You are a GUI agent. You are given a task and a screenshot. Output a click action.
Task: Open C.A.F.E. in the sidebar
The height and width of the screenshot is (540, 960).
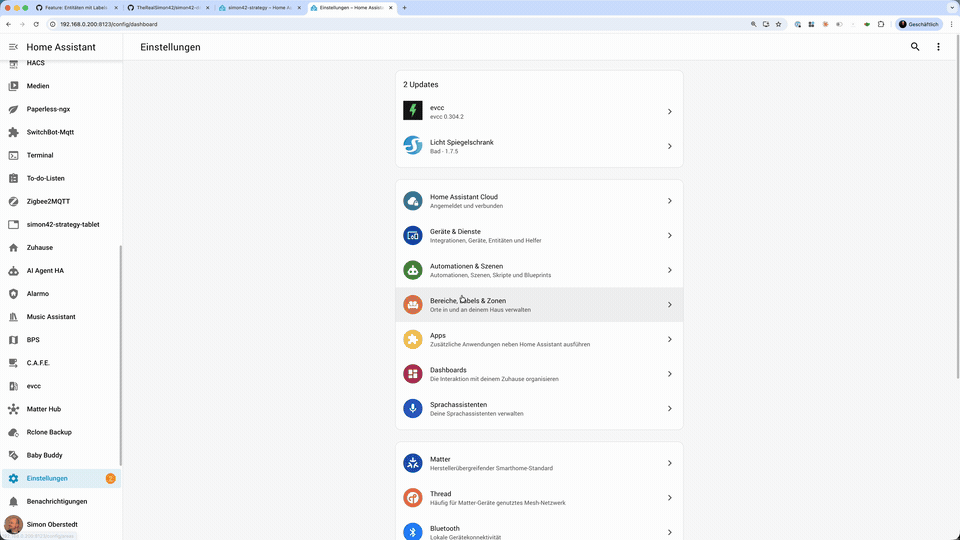[61, 363]
